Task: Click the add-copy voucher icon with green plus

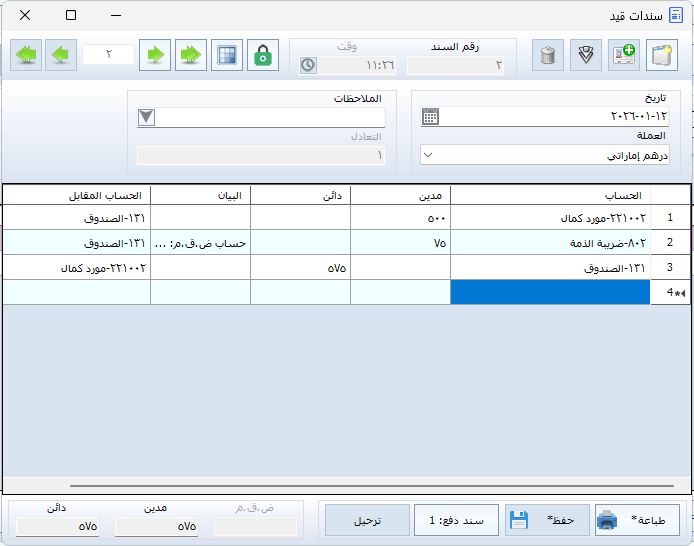Action: coord(624,55)
